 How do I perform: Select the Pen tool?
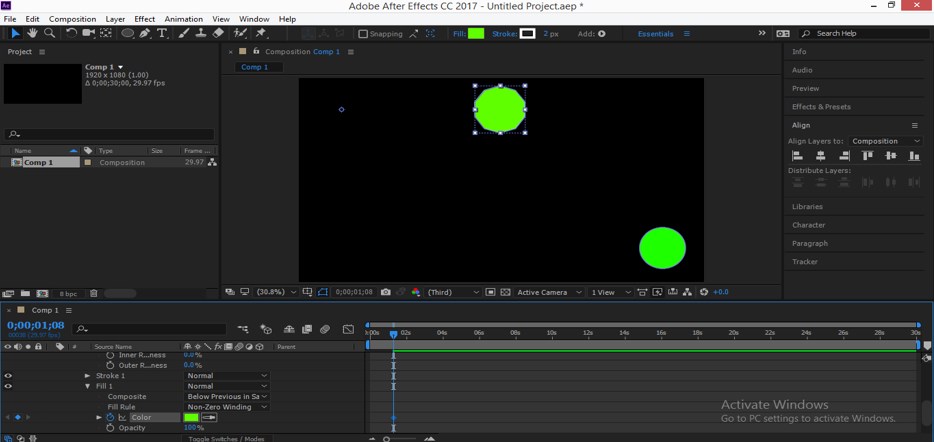pyautogui.click(x=145, y=33)
